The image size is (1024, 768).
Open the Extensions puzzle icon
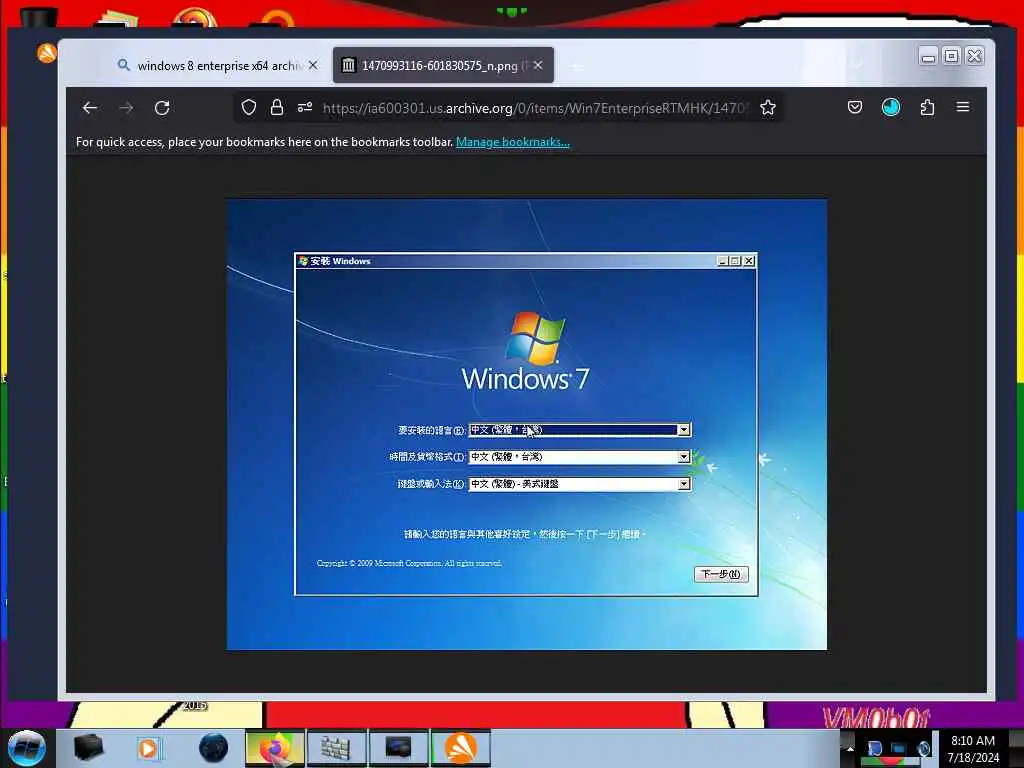click(927, 107)
